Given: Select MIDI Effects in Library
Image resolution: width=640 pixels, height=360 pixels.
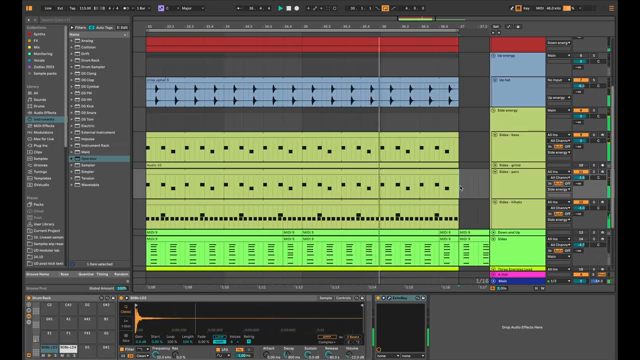Looking at the screenshot, I should 44,126.
